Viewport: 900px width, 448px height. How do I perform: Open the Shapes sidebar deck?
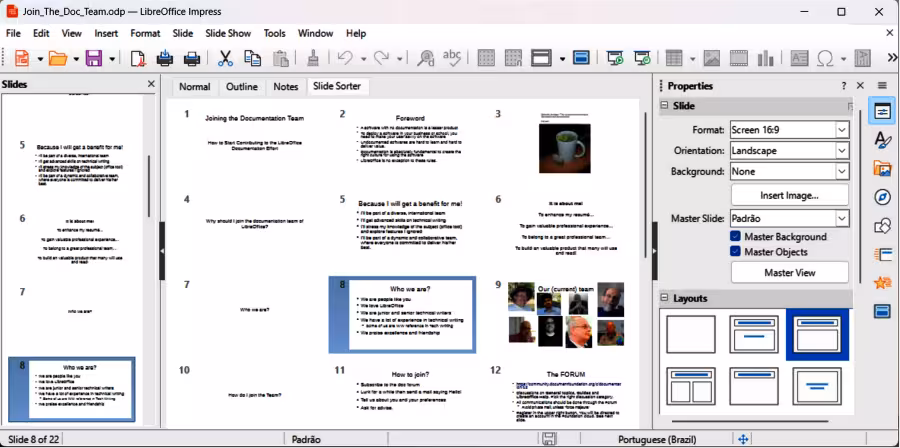click(x=882, y=226)
